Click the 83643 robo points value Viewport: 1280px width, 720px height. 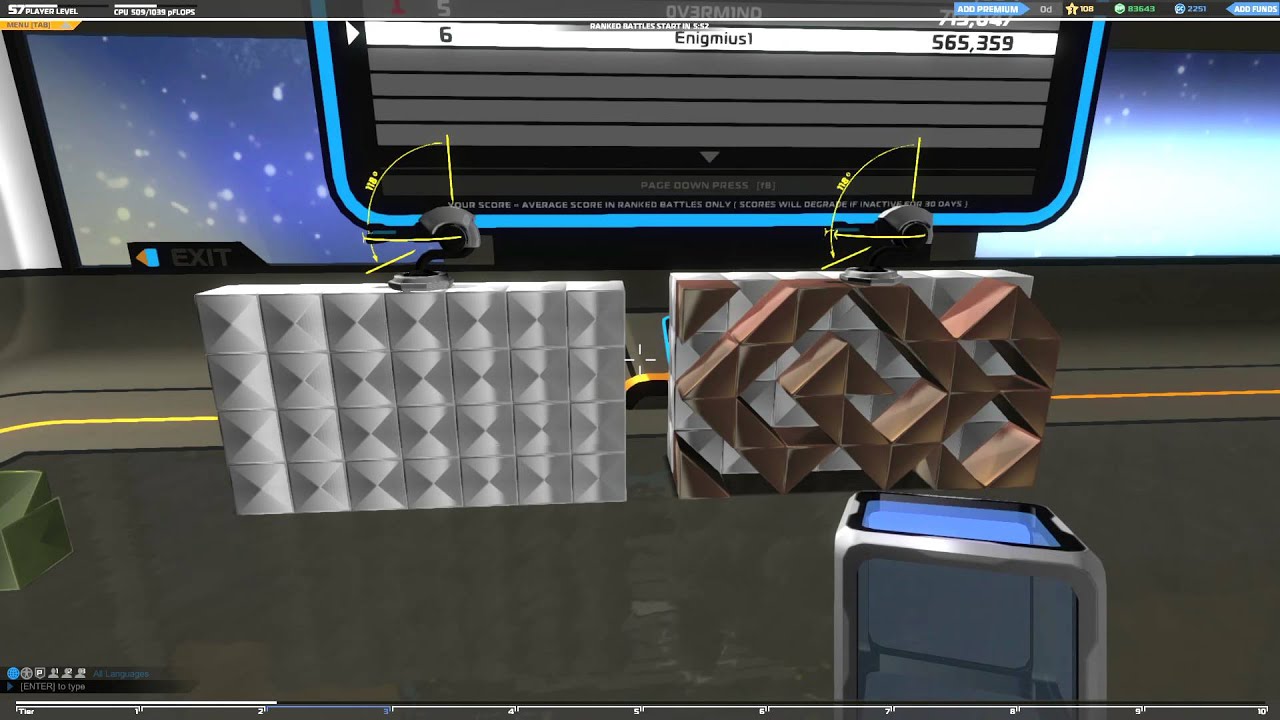1141,9
